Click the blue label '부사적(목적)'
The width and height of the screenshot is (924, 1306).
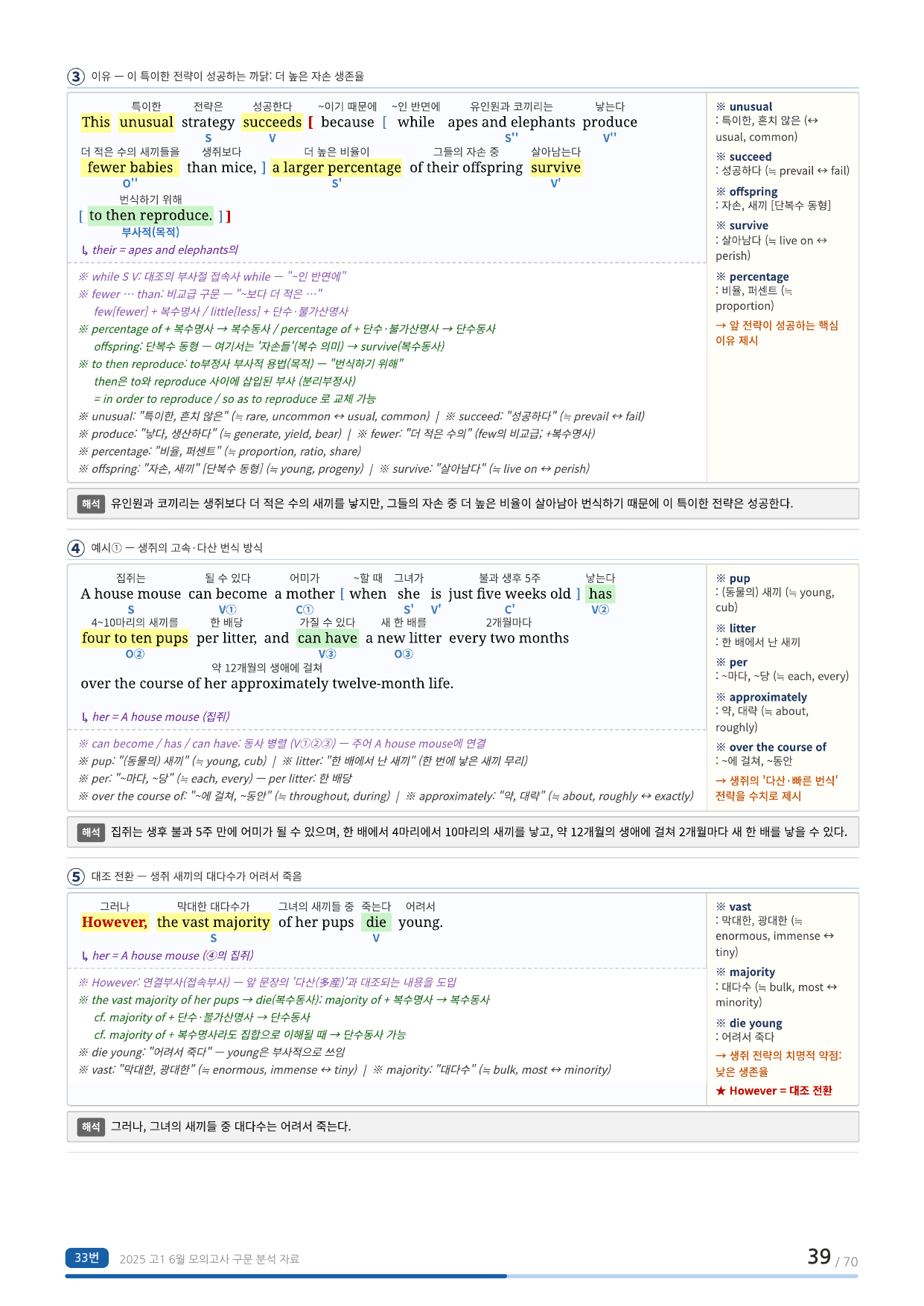pyautogui.click(x=150, y=232)
